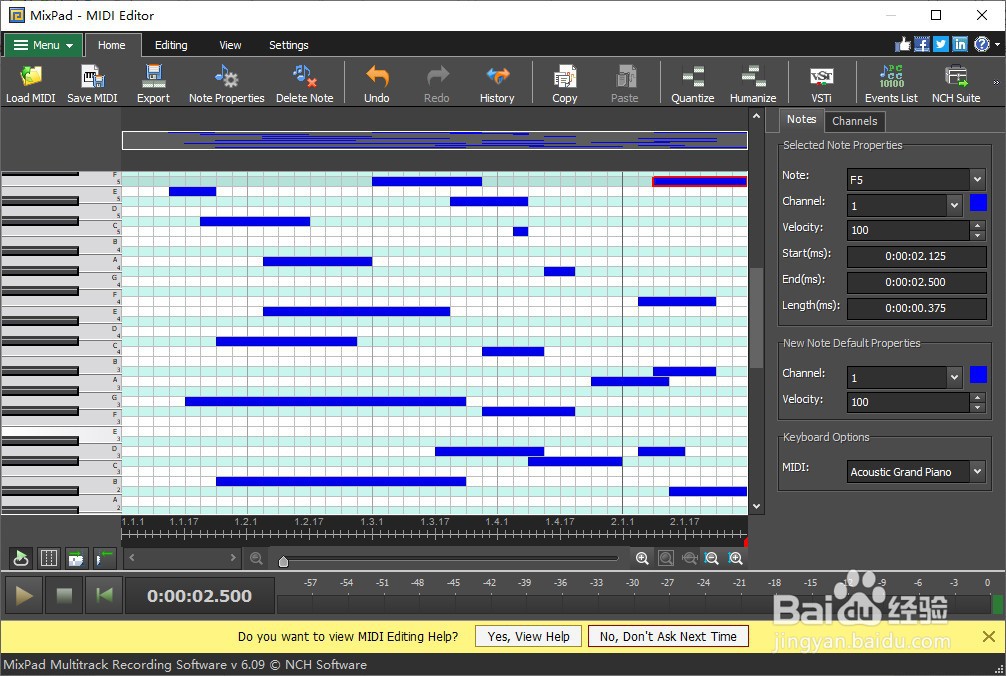Increase selected note Velocity stepper up
1006x676 pixels.
click(977, 225)
